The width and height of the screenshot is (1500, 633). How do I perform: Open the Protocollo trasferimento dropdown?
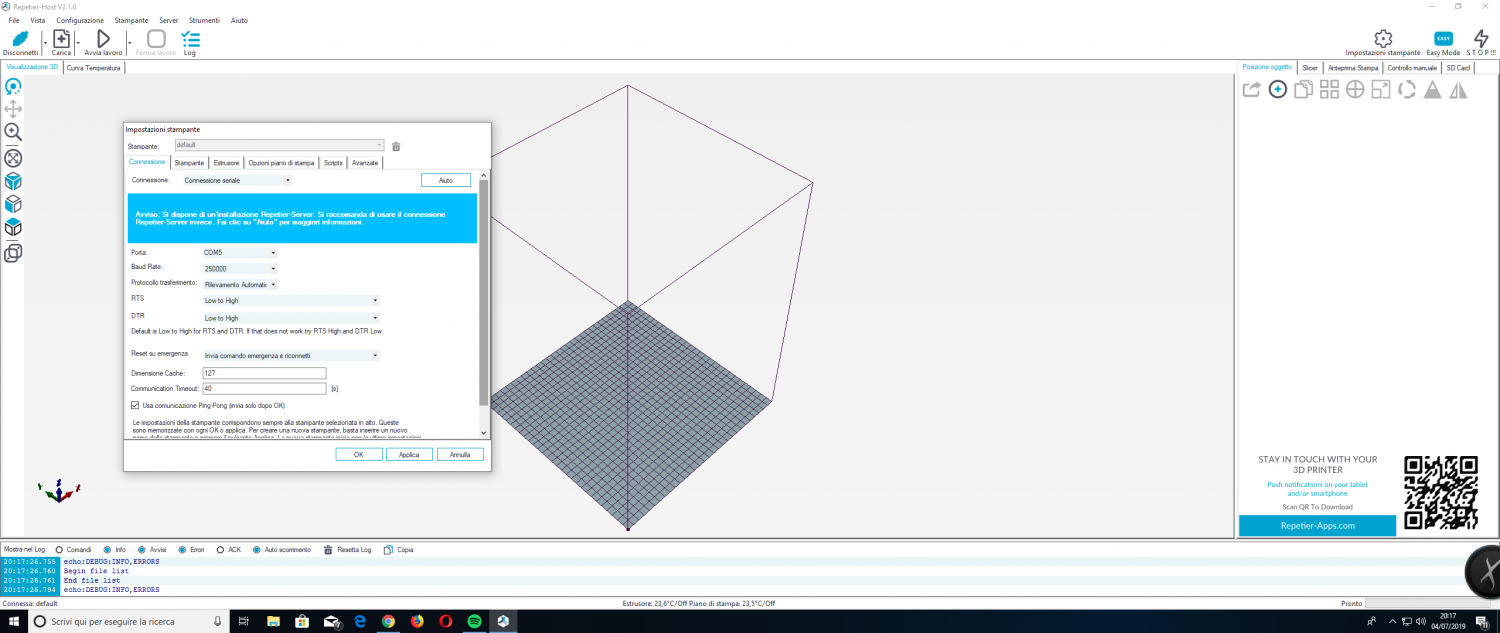click(240, 284)
